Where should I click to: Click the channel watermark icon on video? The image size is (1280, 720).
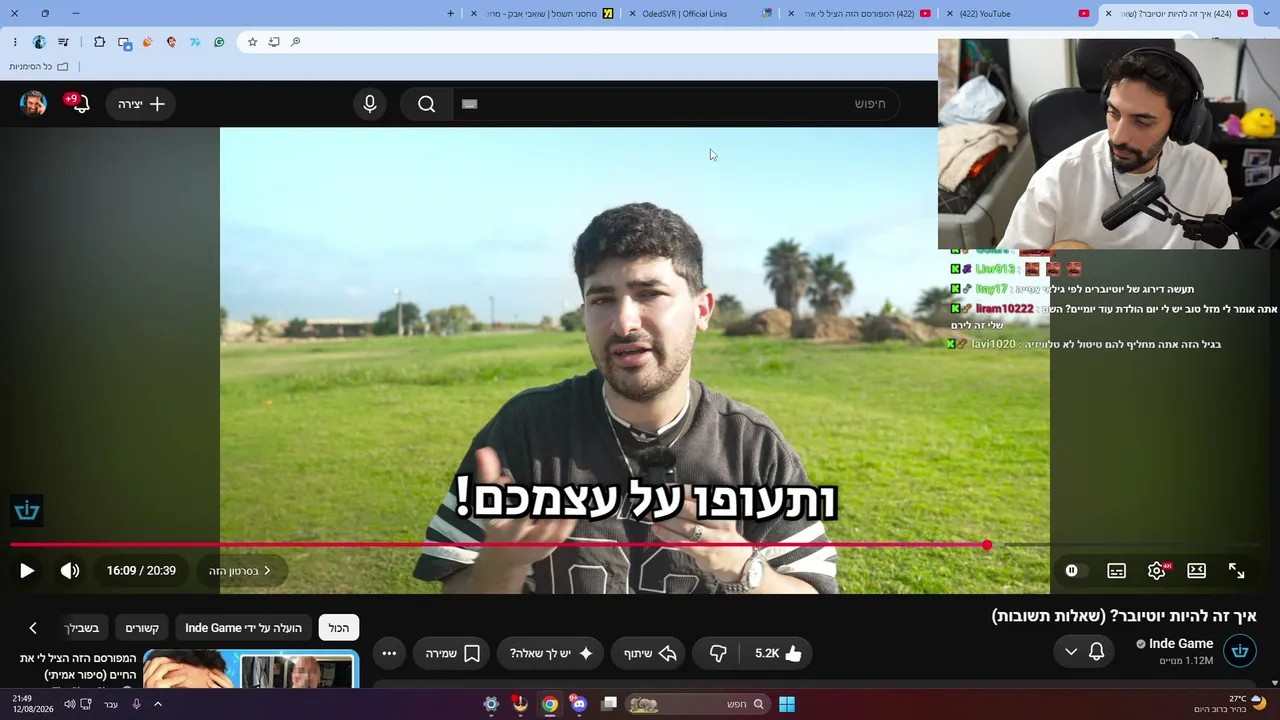[27, 511]
